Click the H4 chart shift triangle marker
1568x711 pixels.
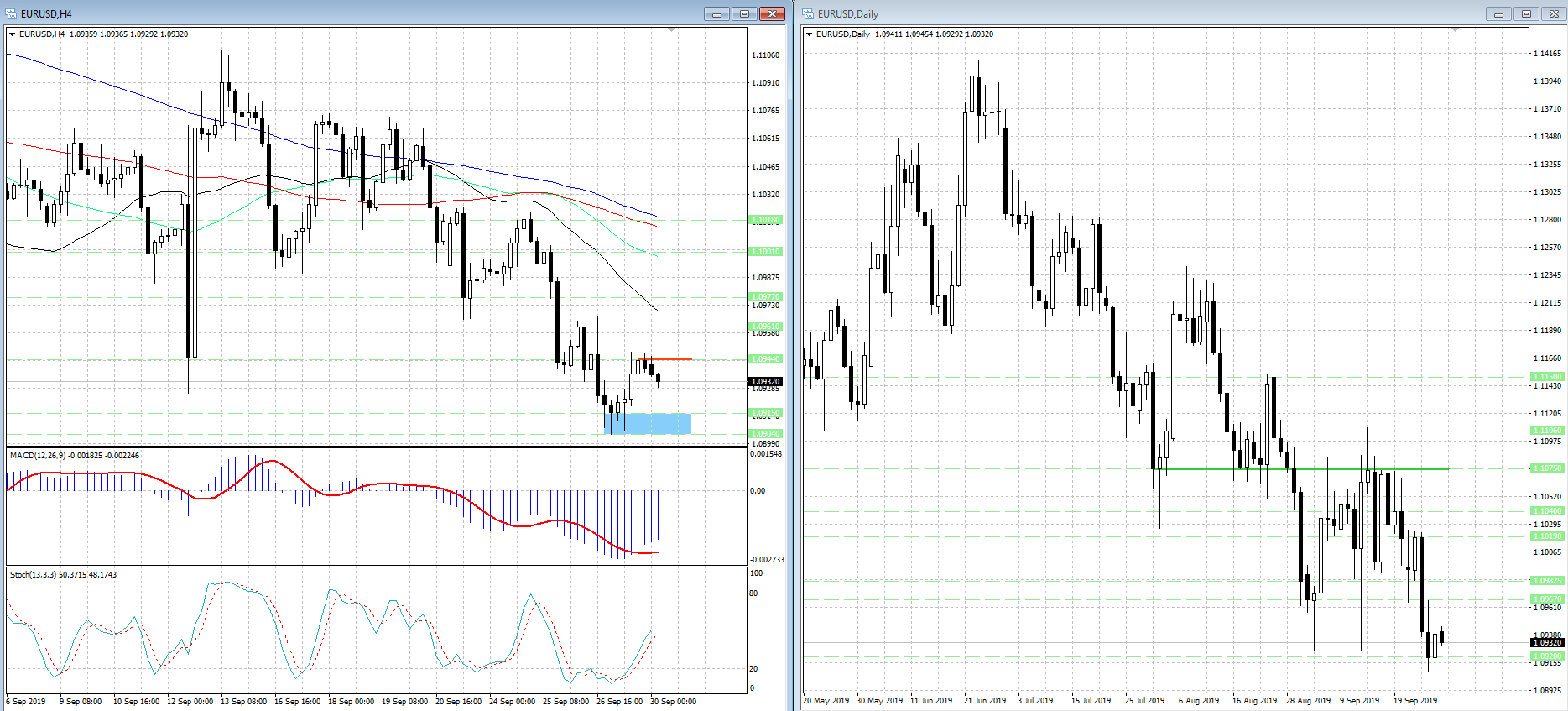point(671,30)
